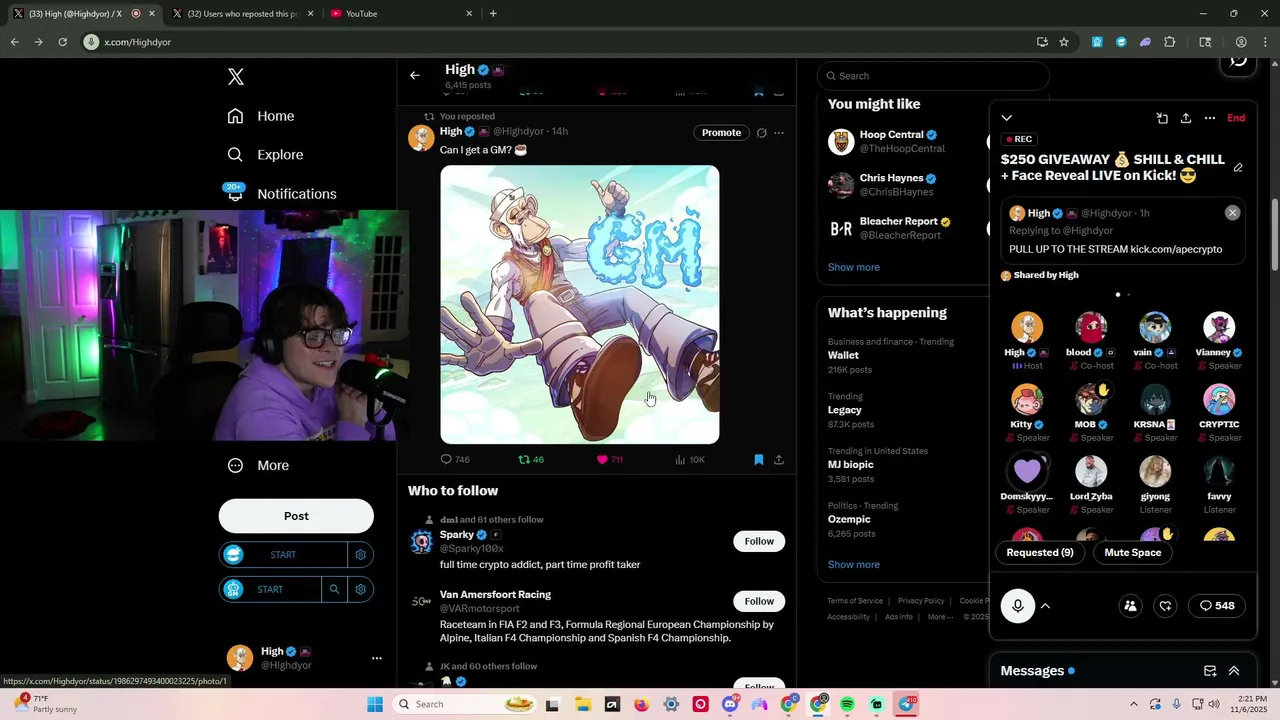Viewport: 1280px width, 720px height.
Task: Go back using the profile back arrow
Action: click(415, 75)
